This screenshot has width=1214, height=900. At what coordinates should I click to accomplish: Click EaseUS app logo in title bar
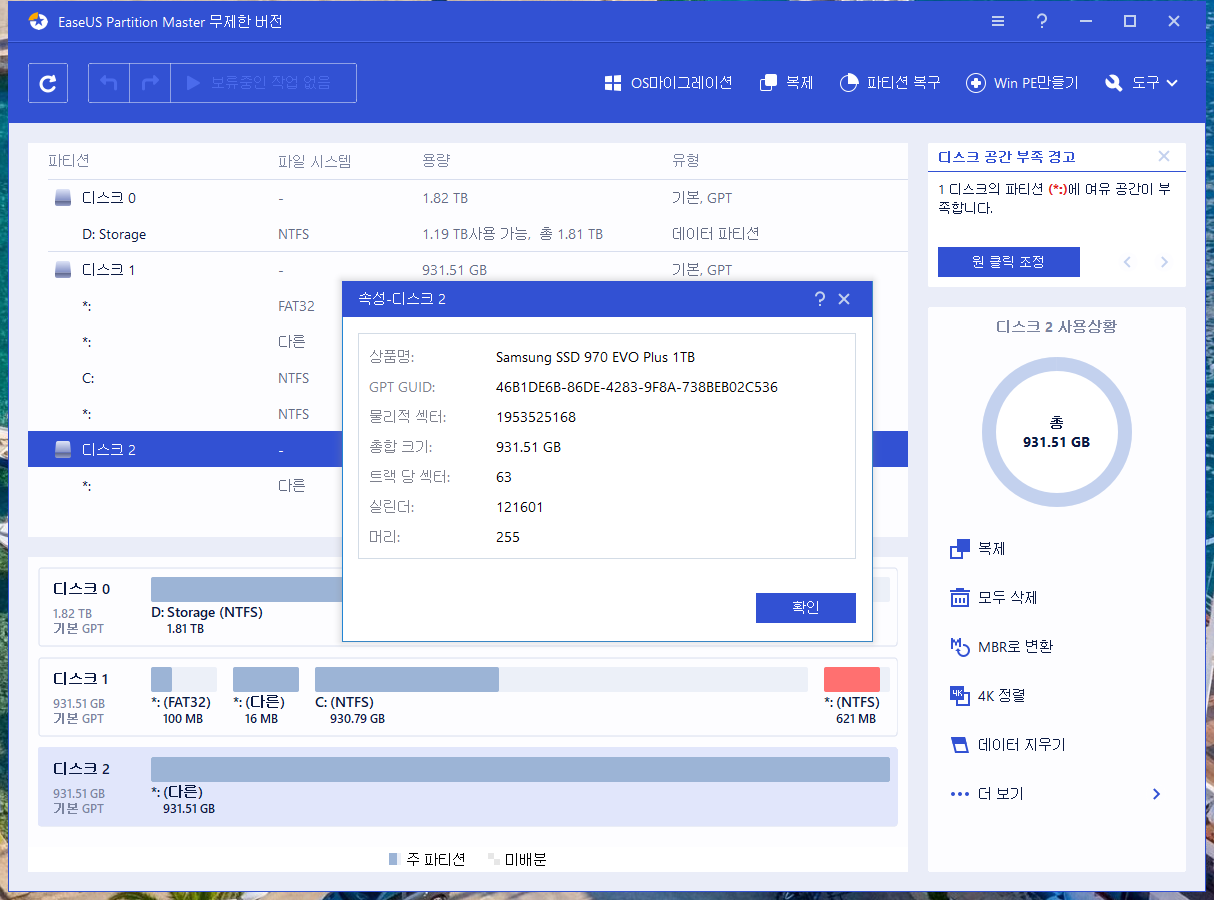pos(37,21)
